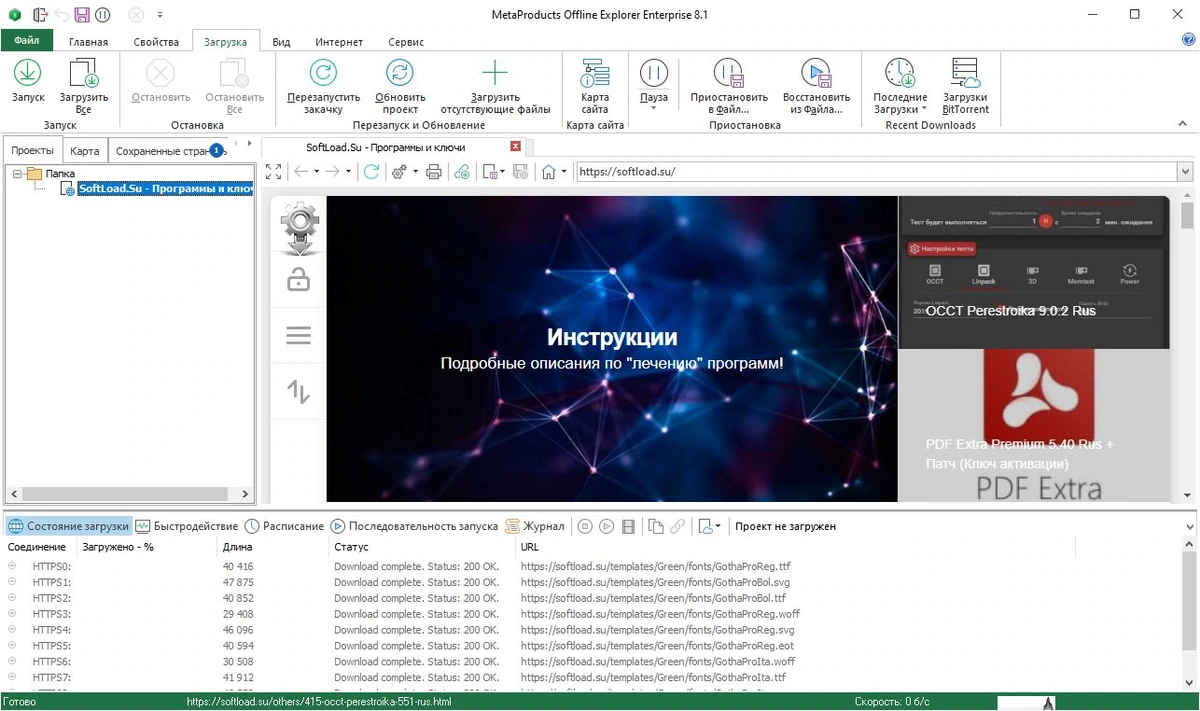Switch to the Сервис ribbon tab
This screenshot has height=711, width=1200.
pos(405,42)
